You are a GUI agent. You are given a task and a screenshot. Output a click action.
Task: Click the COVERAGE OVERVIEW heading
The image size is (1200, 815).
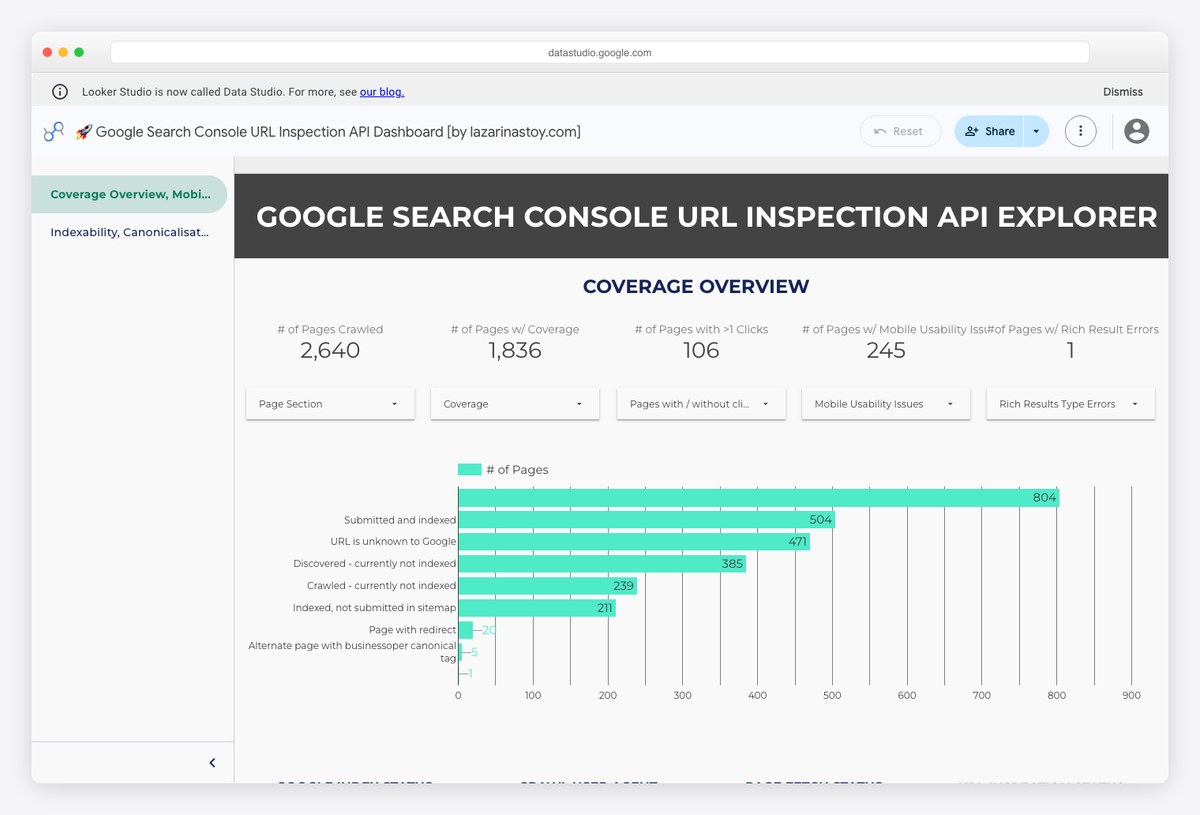(696, 287)
